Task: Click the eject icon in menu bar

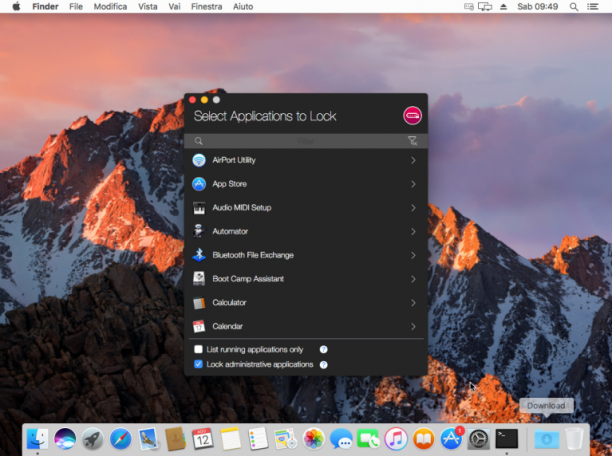Action: pyautogui.click(x=503, y=7)
